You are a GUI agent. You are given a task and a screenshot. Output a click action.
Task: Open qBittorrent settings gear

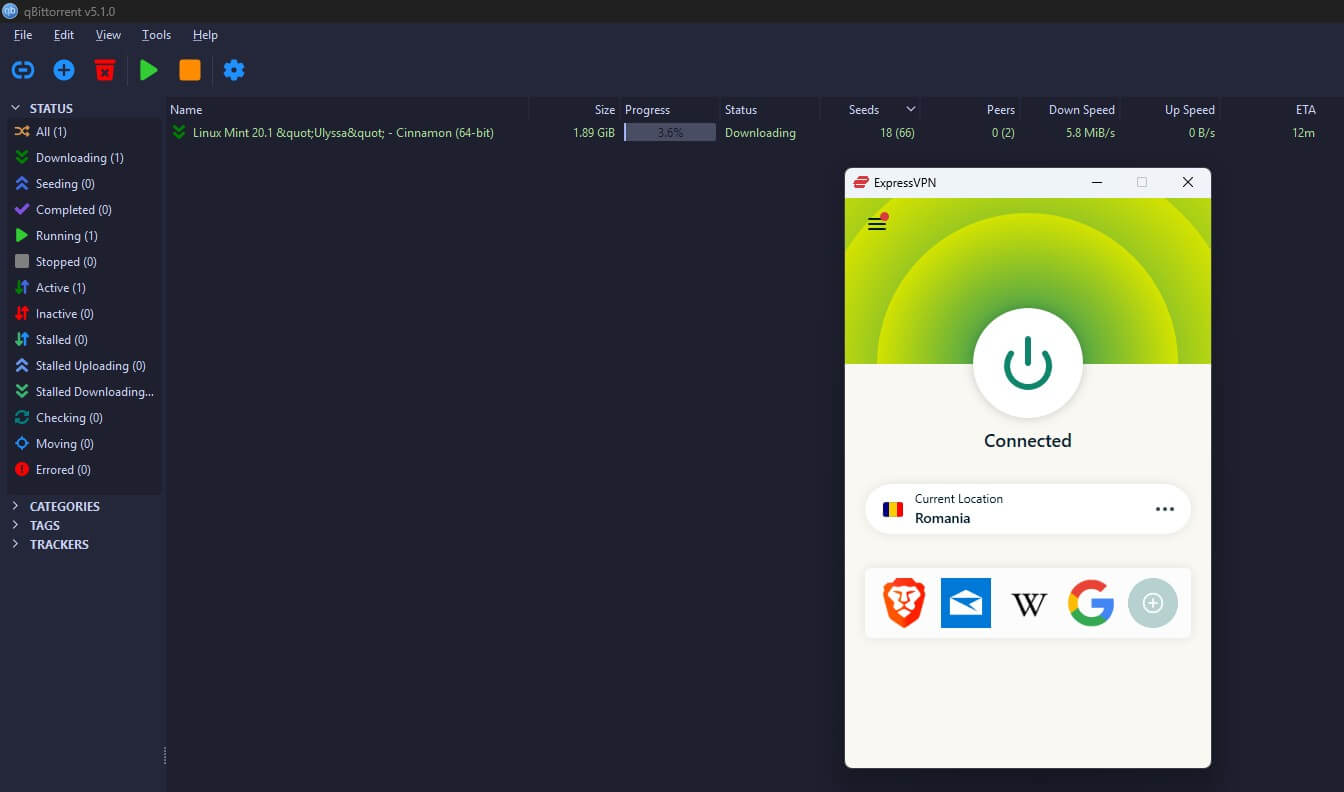(234, 70)
